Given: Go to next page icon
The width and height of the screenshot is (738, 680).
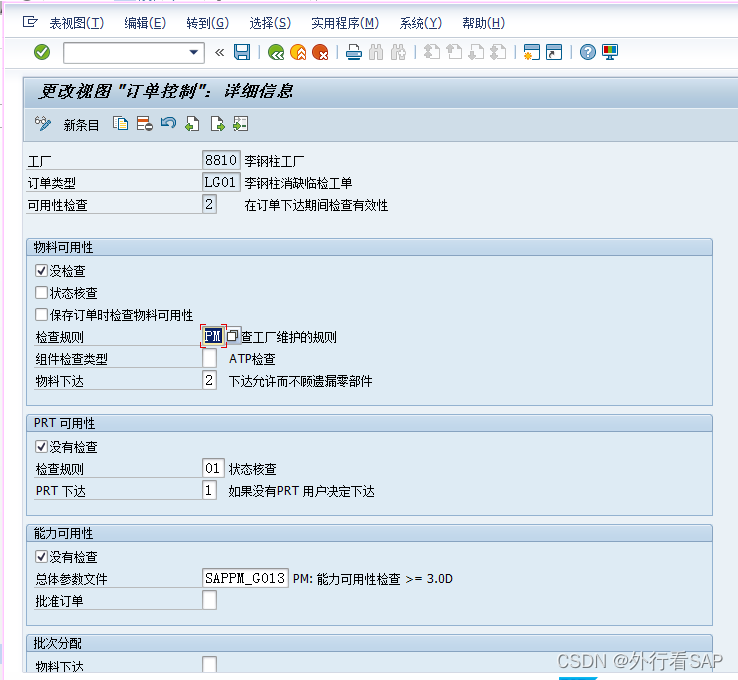Looking at the screenshot, I should 476,52.
